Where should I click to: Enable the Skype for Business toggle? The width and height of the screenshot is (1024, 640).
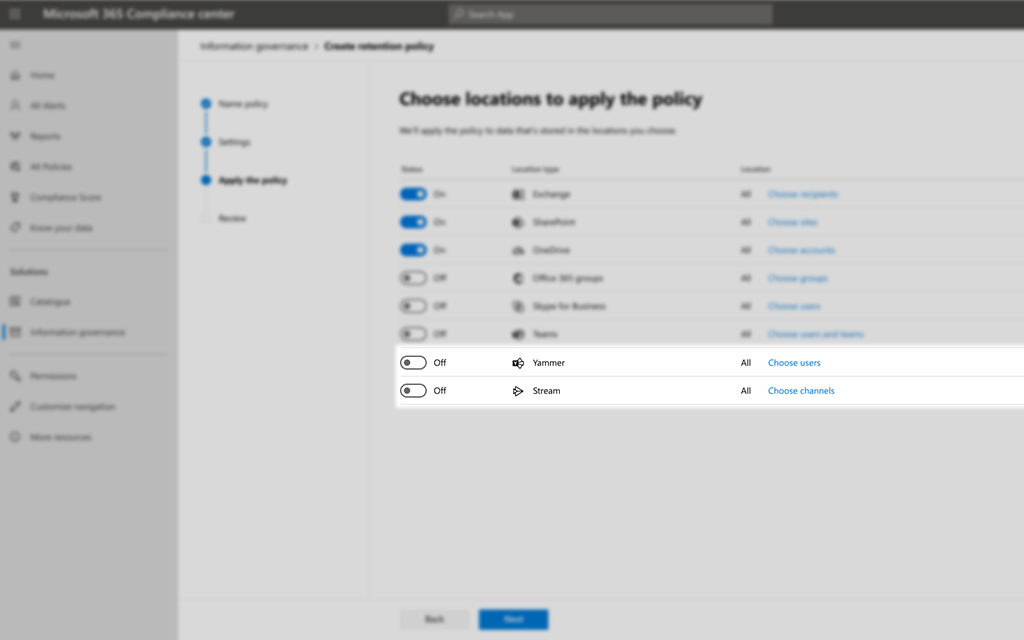coord(413,306)
